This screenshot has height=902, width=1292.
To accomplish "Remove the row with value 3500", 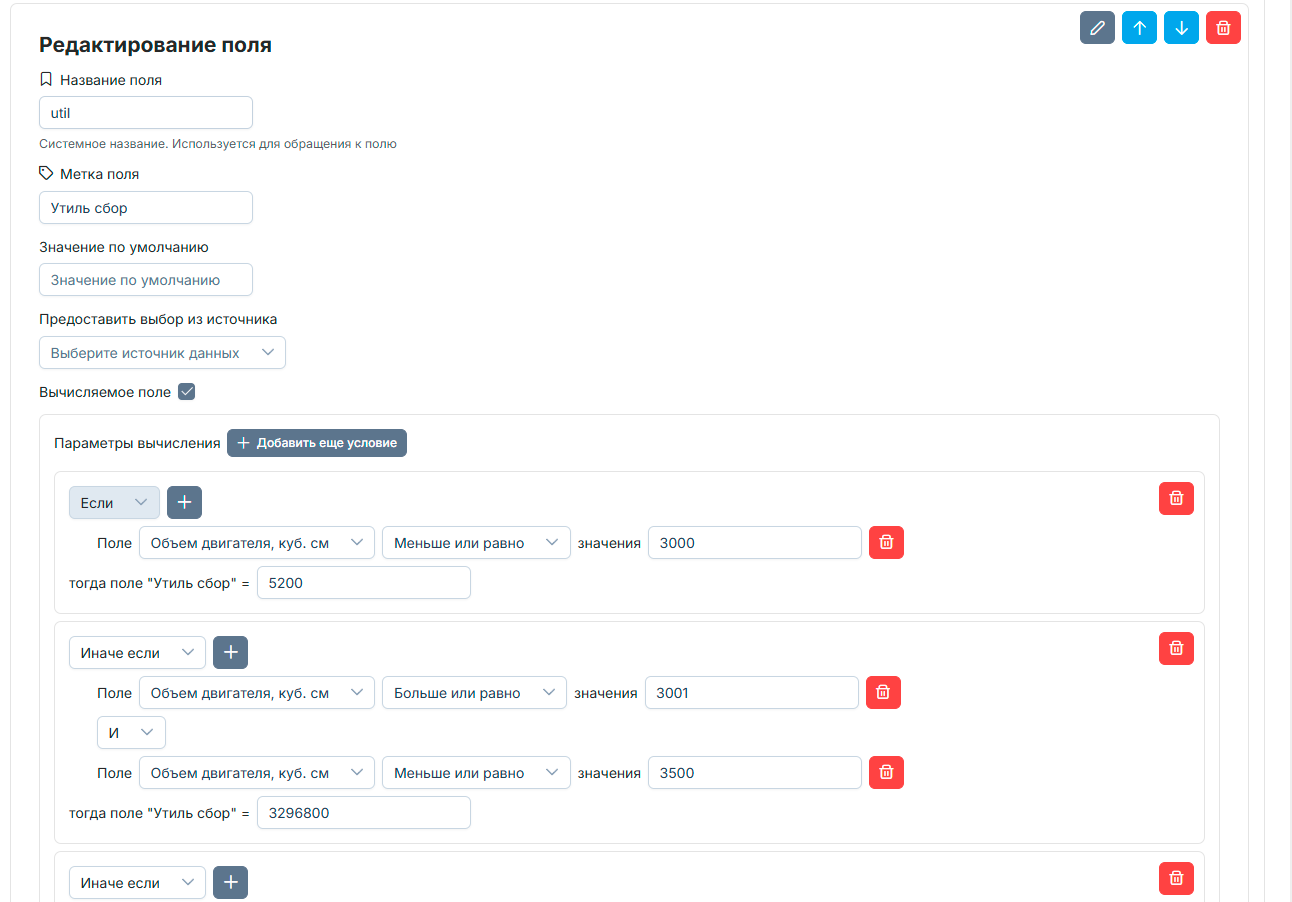I will (x=886, y=773).
